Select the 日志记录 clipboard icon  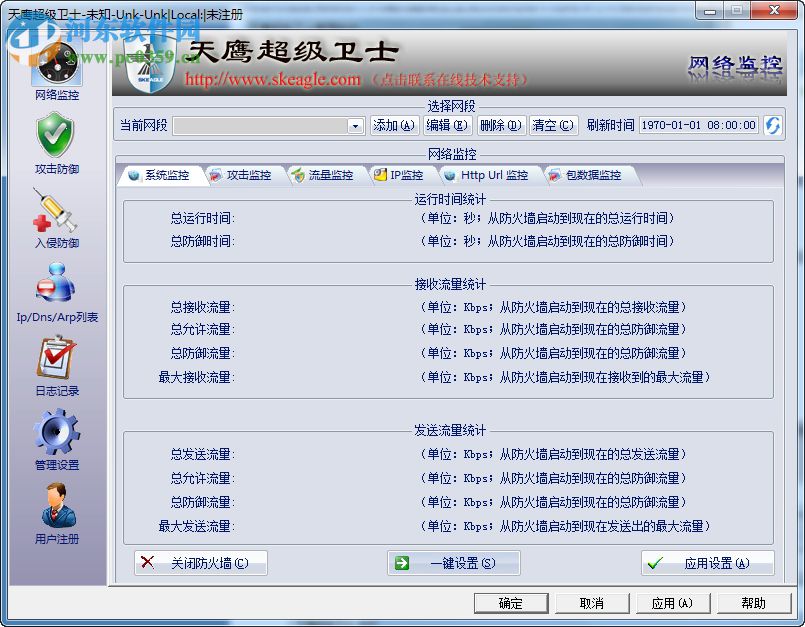(x=55, y=360)
